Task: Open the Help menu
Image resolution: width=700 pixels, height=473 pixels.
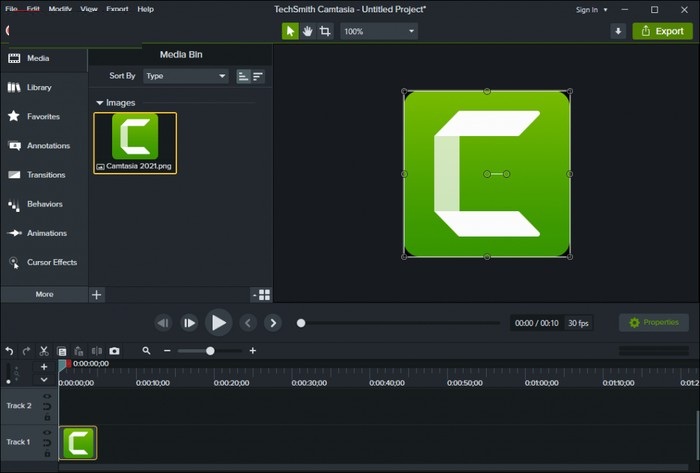Action: coord(146,9)
